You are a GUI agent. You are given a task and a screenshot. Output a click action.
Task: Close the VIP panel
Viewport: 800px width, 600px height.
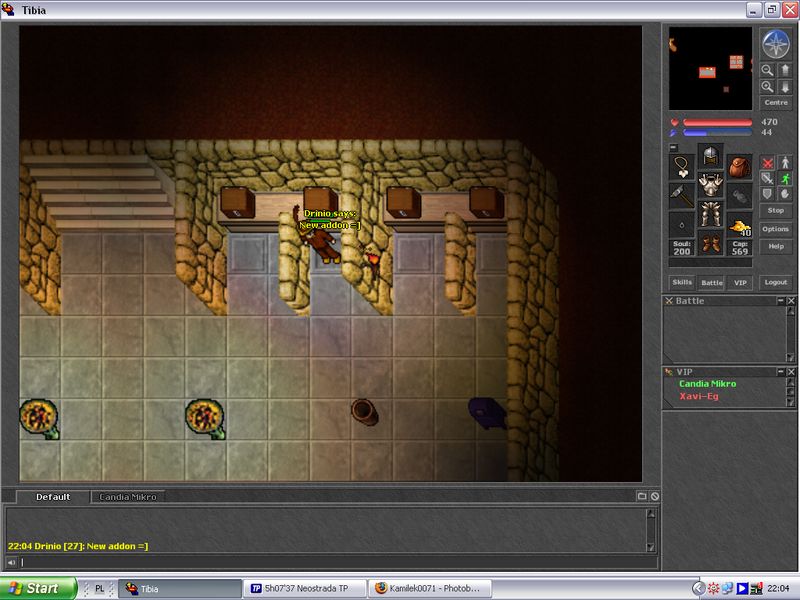pyautogui.click(x=791, y=372)
